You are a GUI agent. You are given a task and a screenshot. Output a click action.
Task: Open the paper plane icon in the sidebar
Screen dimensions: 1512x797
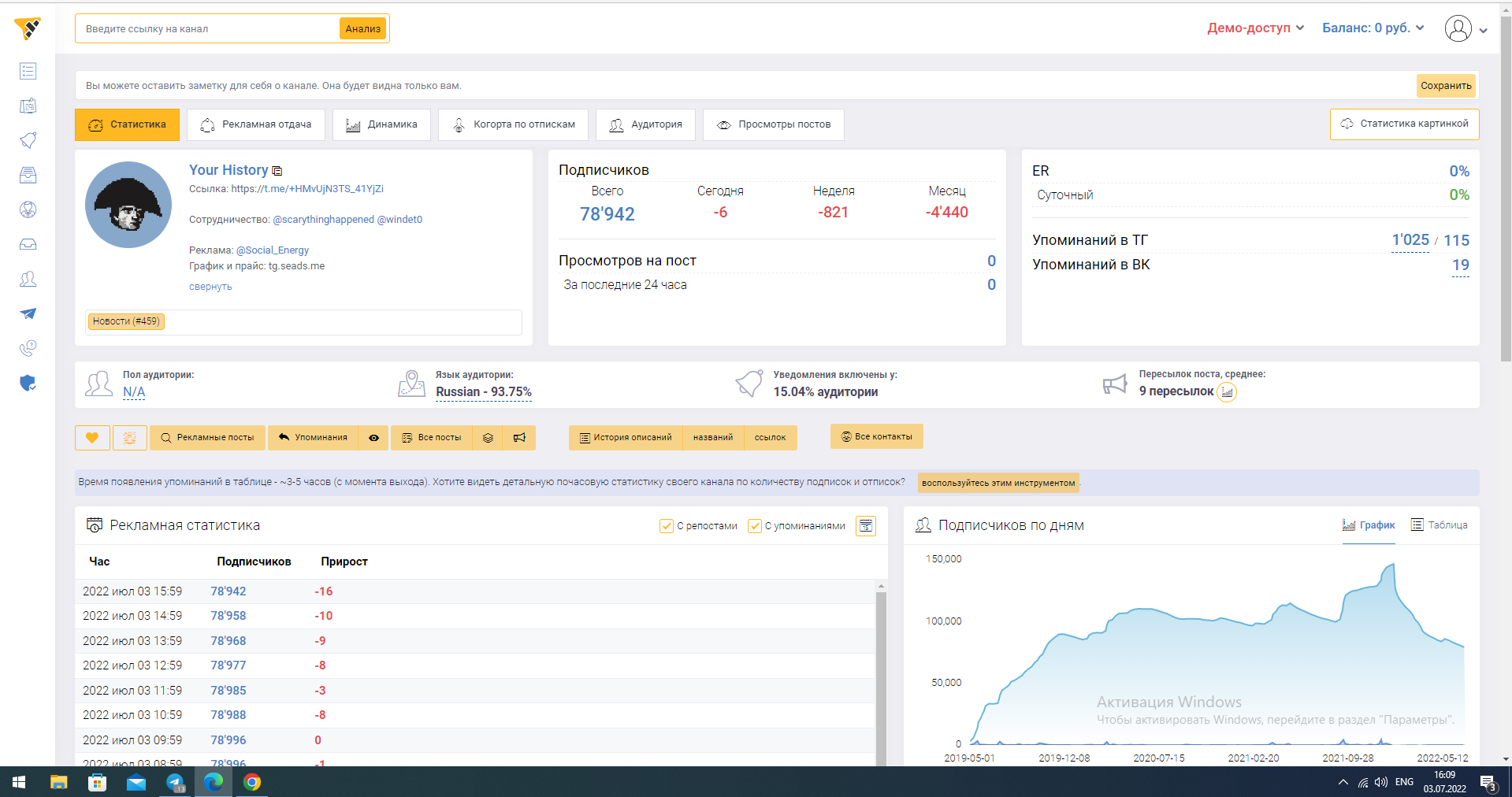(28, 313)
